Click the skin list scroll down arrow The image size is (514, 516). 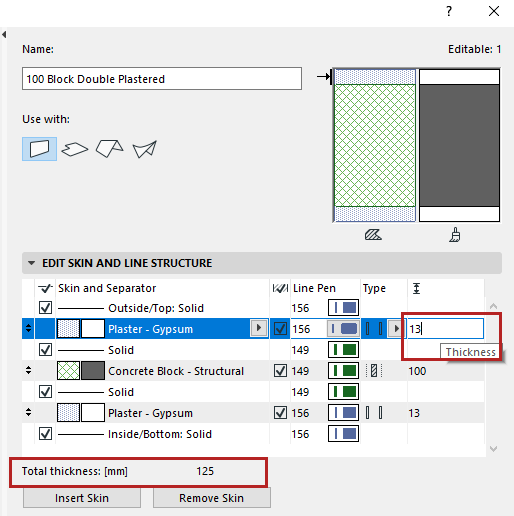pos(494,449)
